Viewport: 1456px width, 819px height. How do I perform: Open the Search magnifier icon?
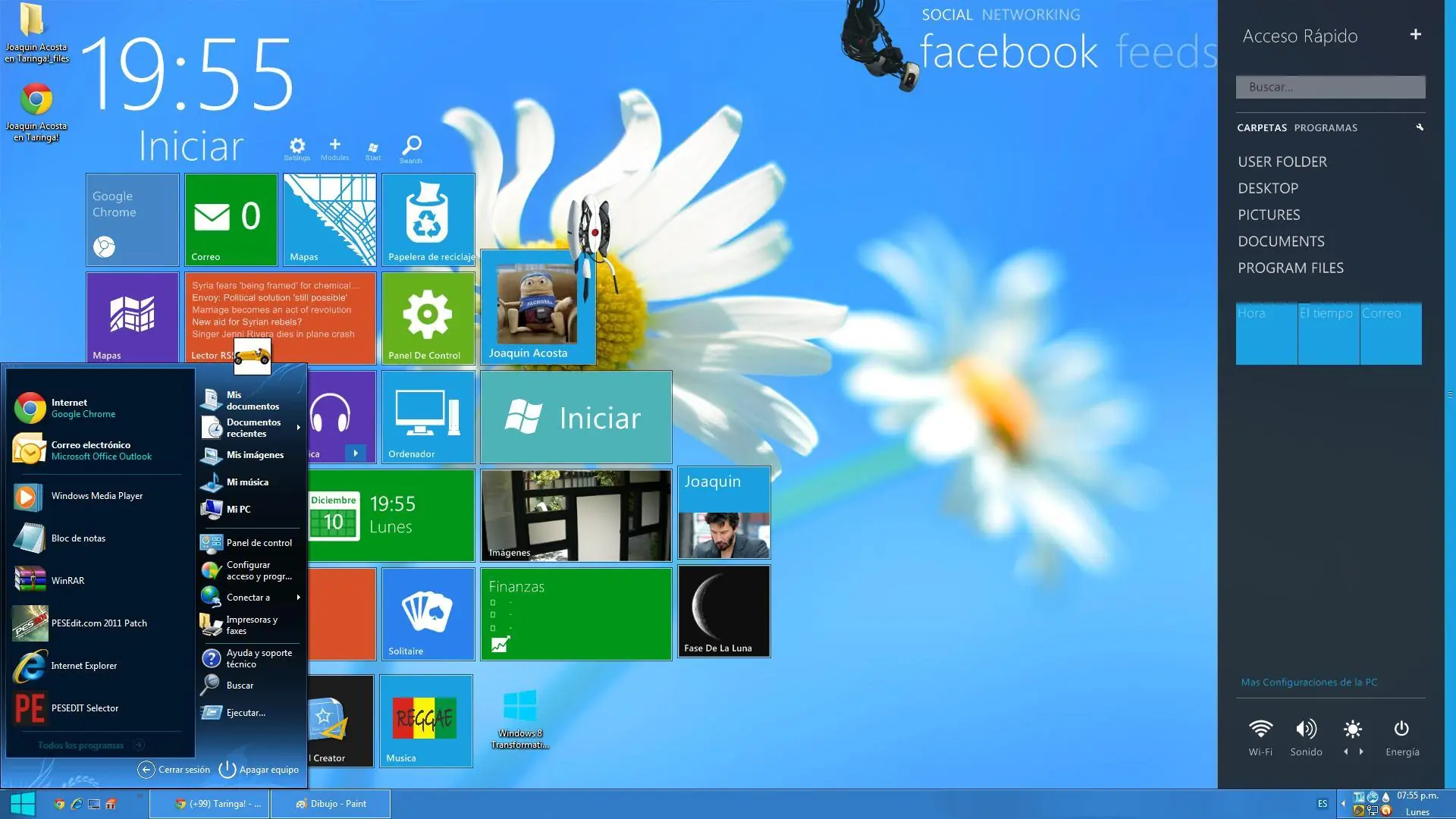pyautogui.click(x=411, y=149)
